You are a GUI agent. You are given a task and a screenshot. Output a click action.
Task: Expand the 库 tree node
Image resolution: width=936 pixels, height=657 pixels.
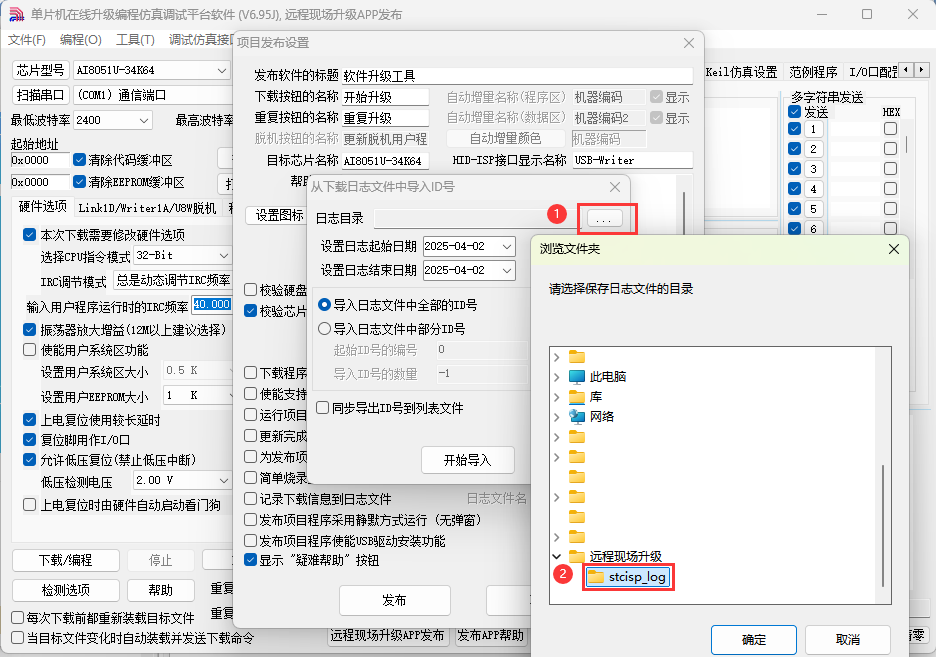coord(556,397)
